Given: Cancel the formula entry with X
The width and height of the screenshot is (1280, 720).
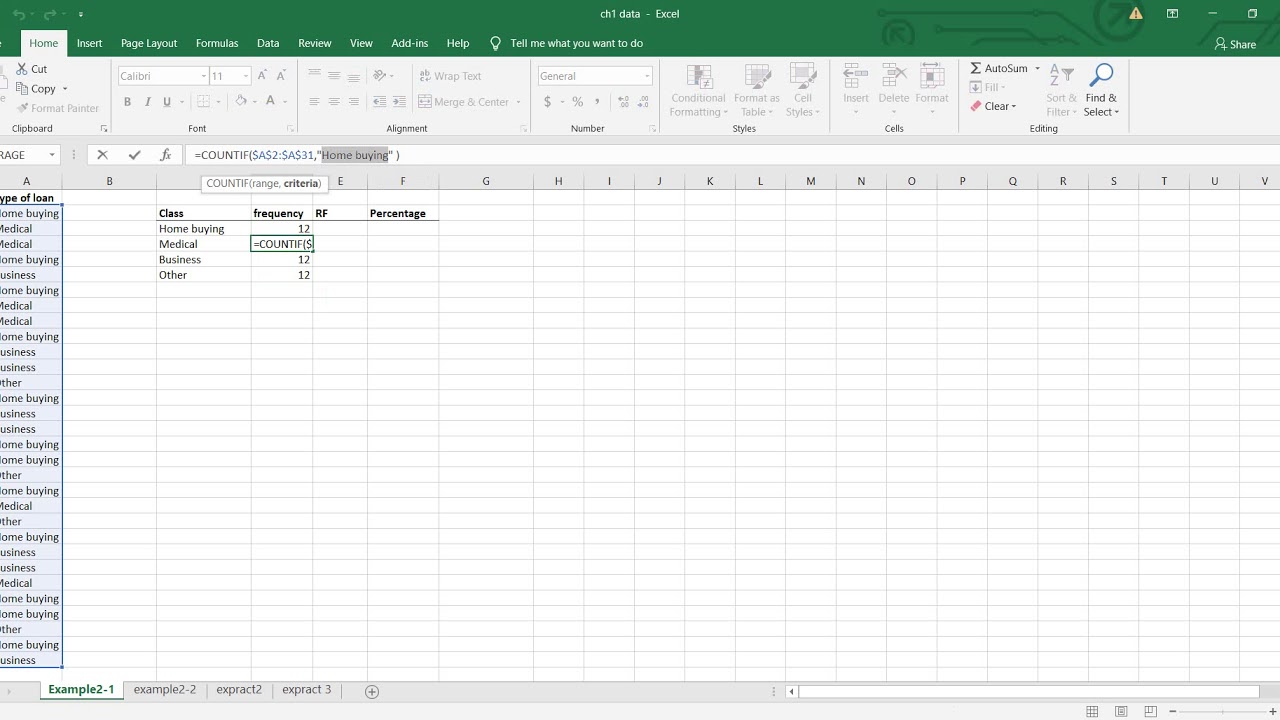Looking at the screenshot, I should coord(102,155).
